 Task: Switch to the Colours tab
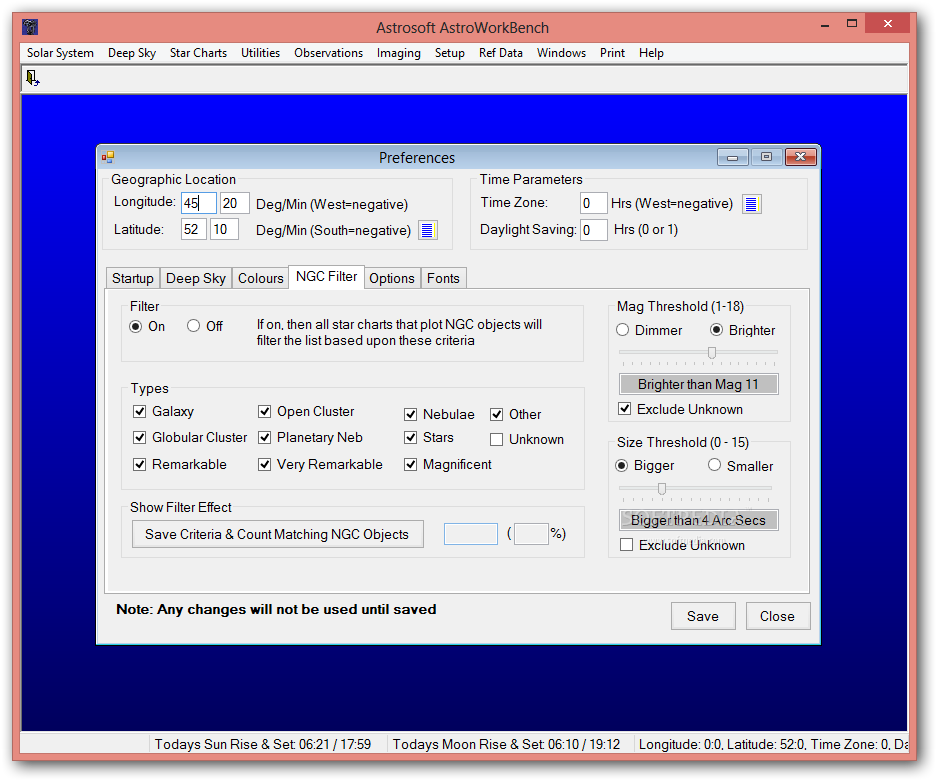point(261,278)
